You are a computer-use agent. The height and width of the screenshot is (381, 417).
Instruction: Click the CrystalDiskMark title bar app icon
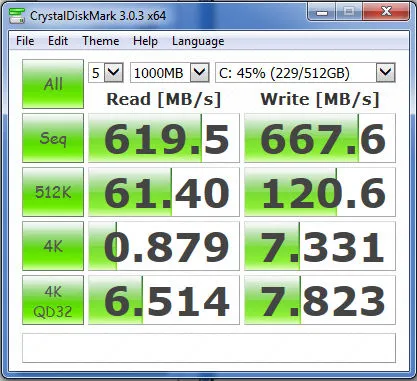point(17,15)
